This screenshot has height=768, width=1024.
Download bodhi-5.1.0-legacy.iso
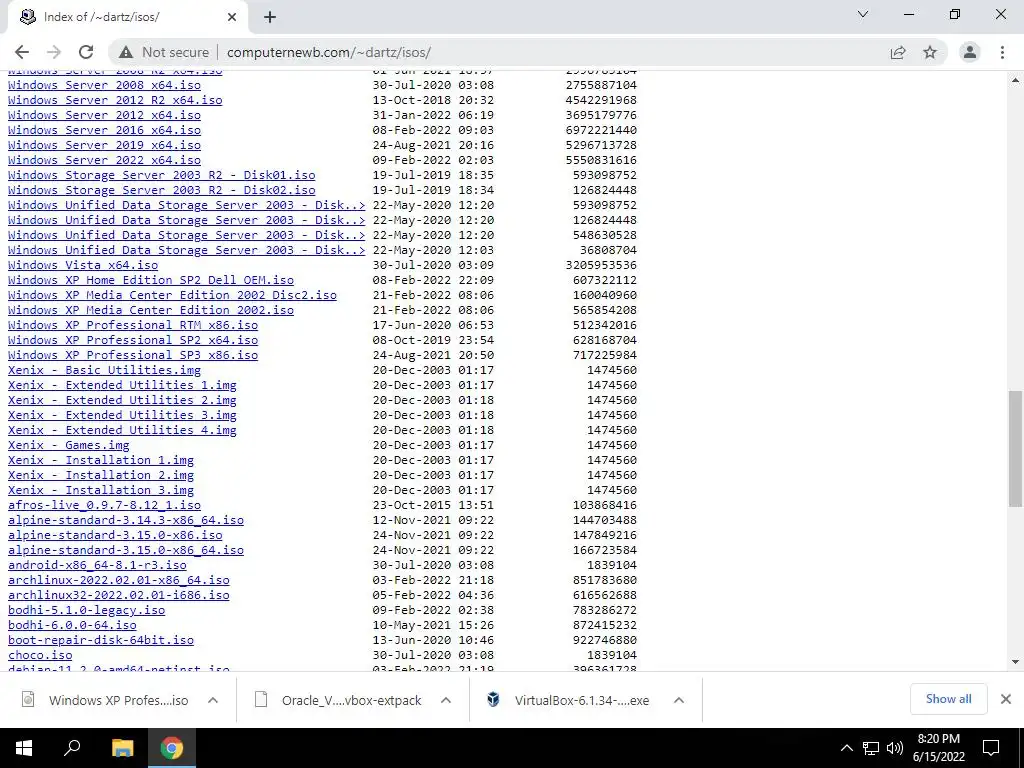point(86,611)
